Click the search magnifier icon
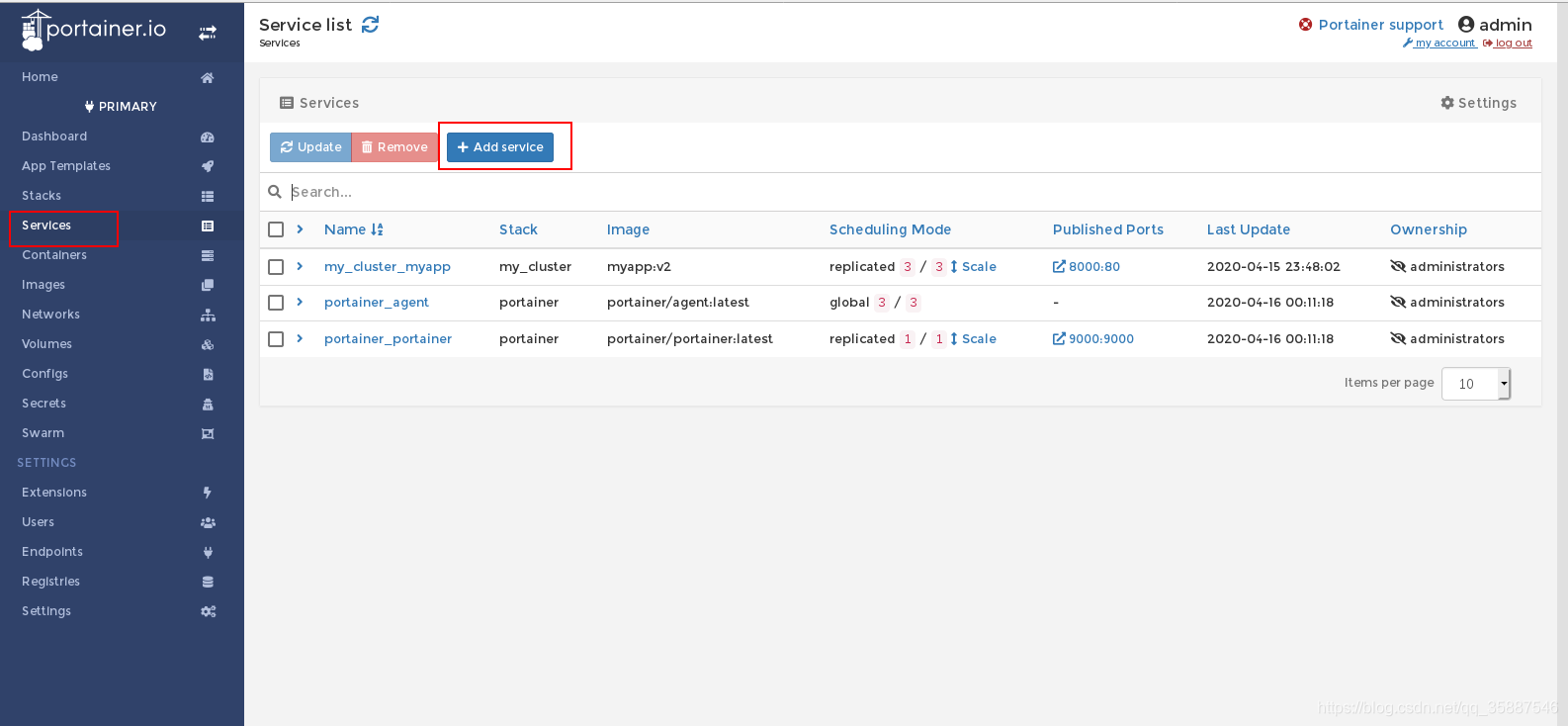Viewport: 1568px width, 726px height. click(275, 192)
